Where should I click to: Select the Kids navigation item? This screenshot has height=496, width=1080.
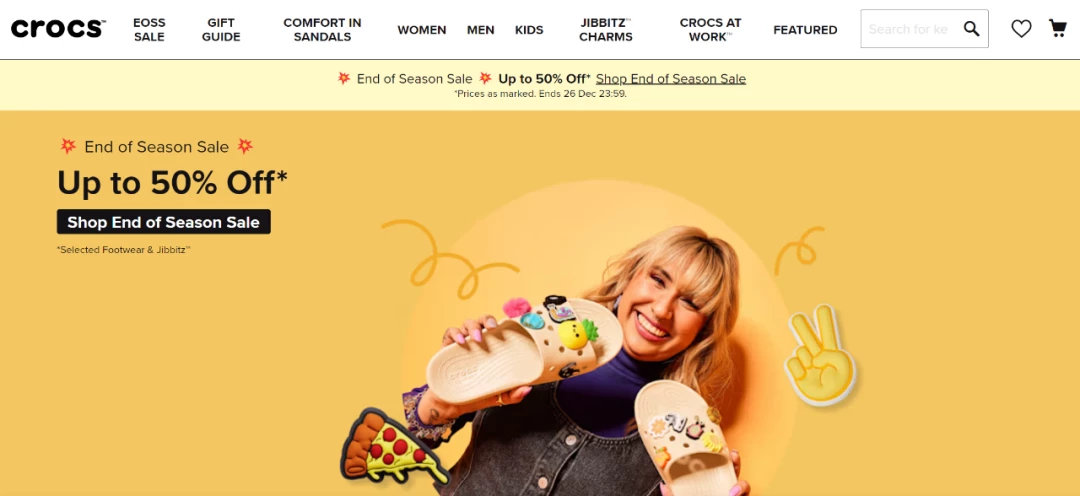[x=529, y=30]
